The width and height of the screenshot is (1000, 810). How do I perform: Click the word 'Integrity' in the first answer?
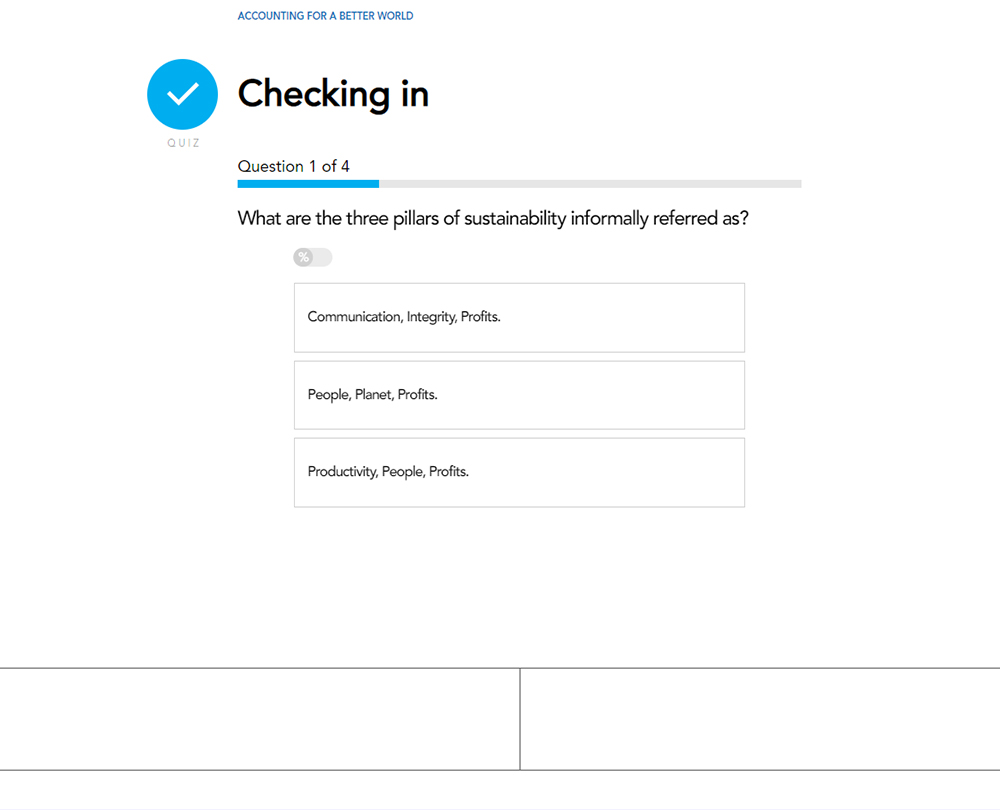click(x=431, y=317)
